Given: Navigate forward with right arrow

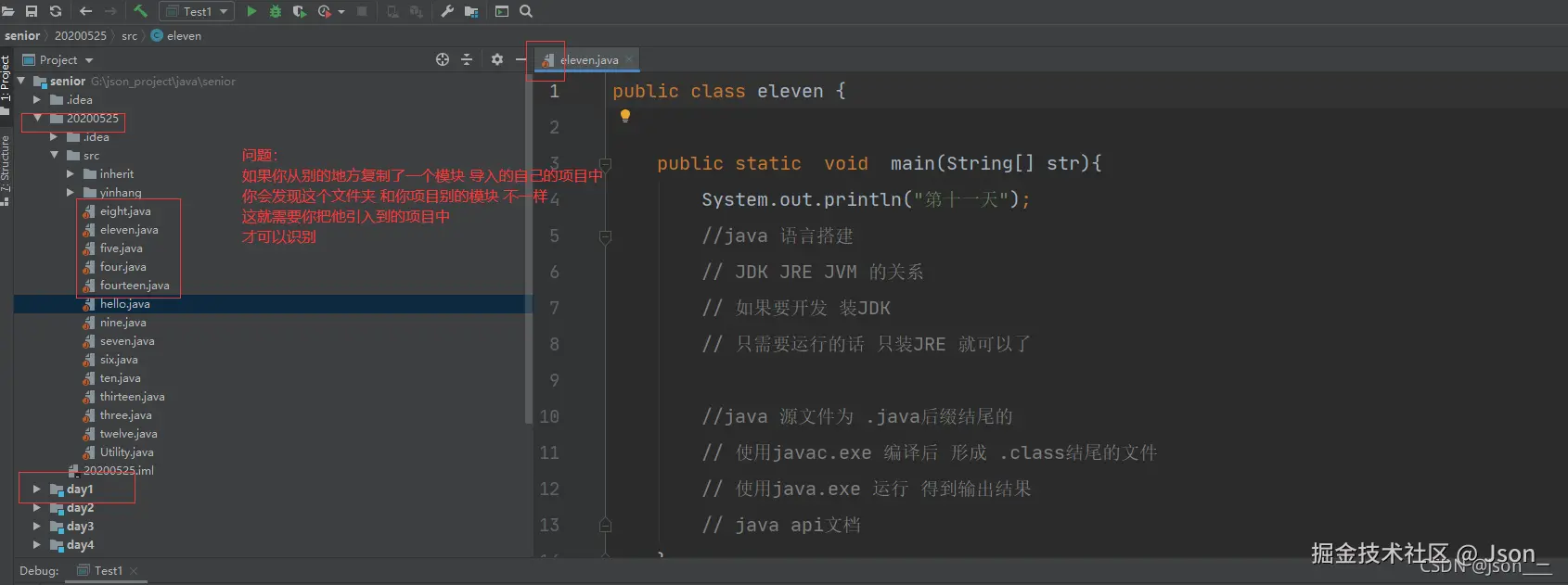Looking at the screenshot, I should [110, 11].
